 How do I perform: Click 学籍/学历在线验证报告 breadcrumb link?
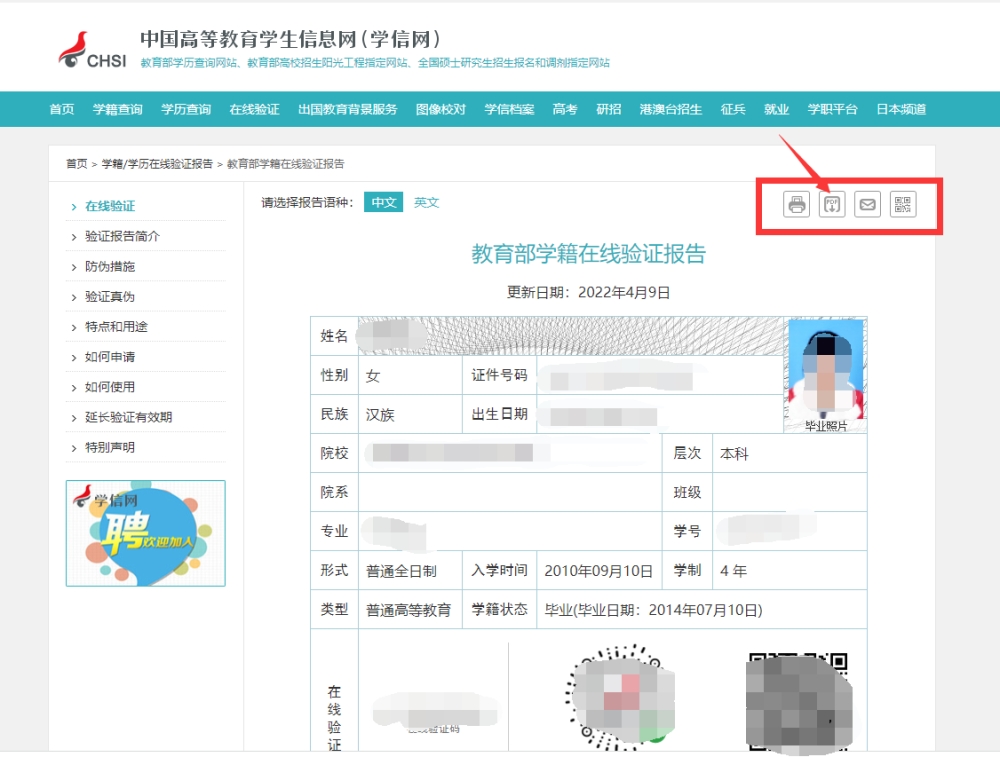pyautogui.click(x=157, y=164)
